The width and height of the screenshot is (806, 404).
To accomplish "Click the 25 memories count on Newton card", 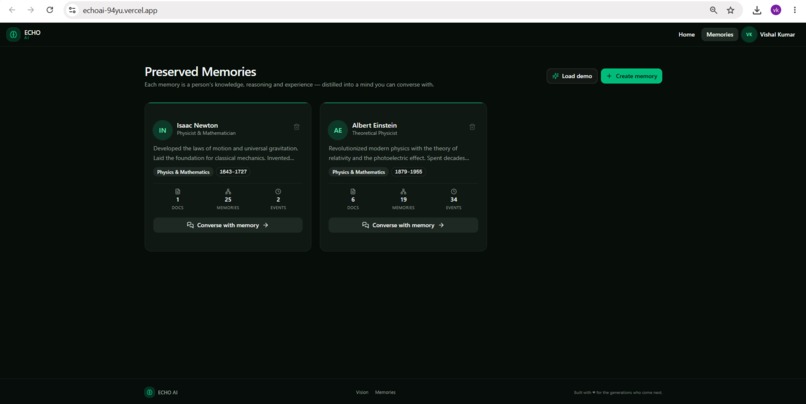I will click(228, 199).
